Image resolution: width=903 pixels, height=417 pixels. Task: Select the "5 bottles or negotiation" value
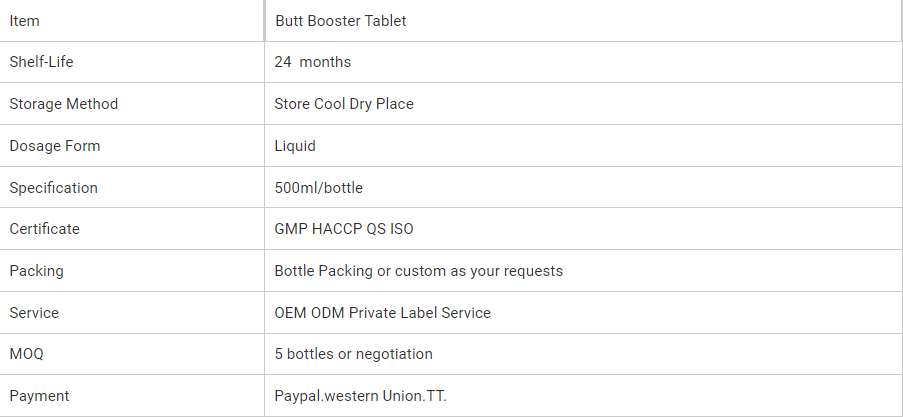coord(354,354)
